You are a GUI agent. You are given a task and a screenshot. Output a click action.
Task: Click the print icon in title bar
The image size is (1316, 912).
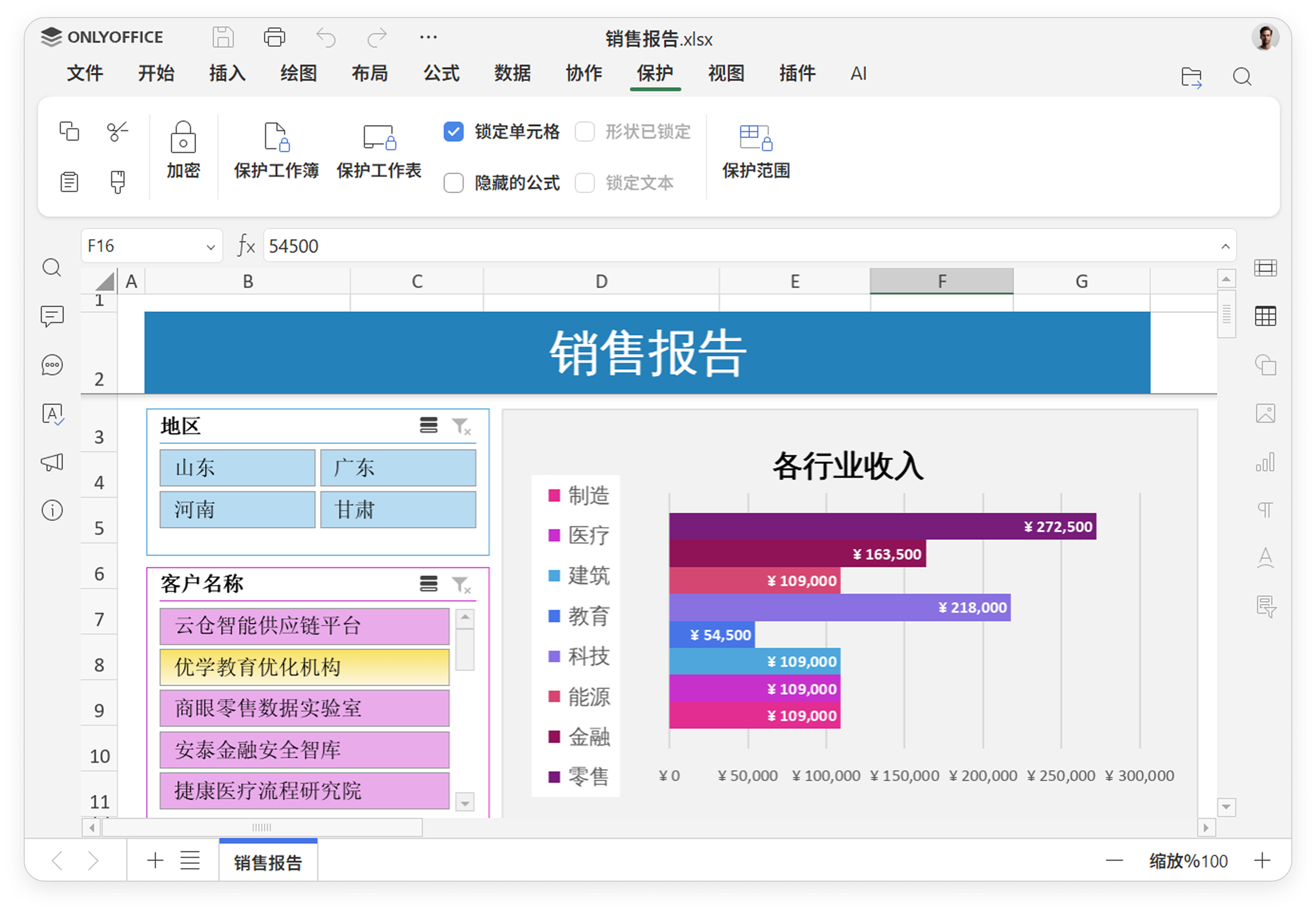tap(274, 38)
